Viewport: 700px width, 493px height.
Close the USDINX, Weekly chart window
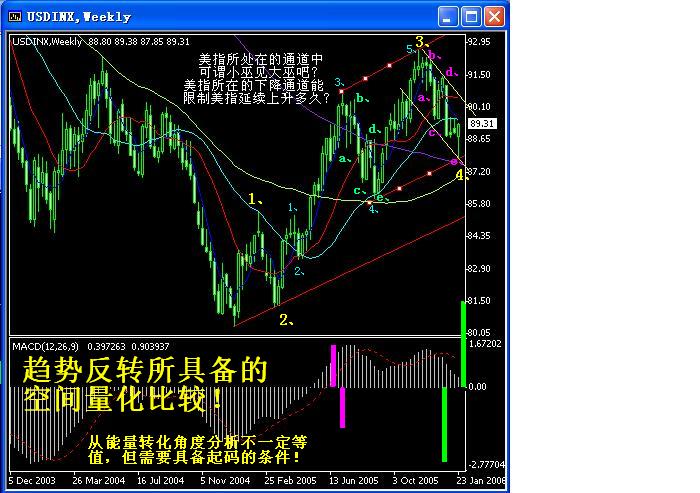coord(494,17)
